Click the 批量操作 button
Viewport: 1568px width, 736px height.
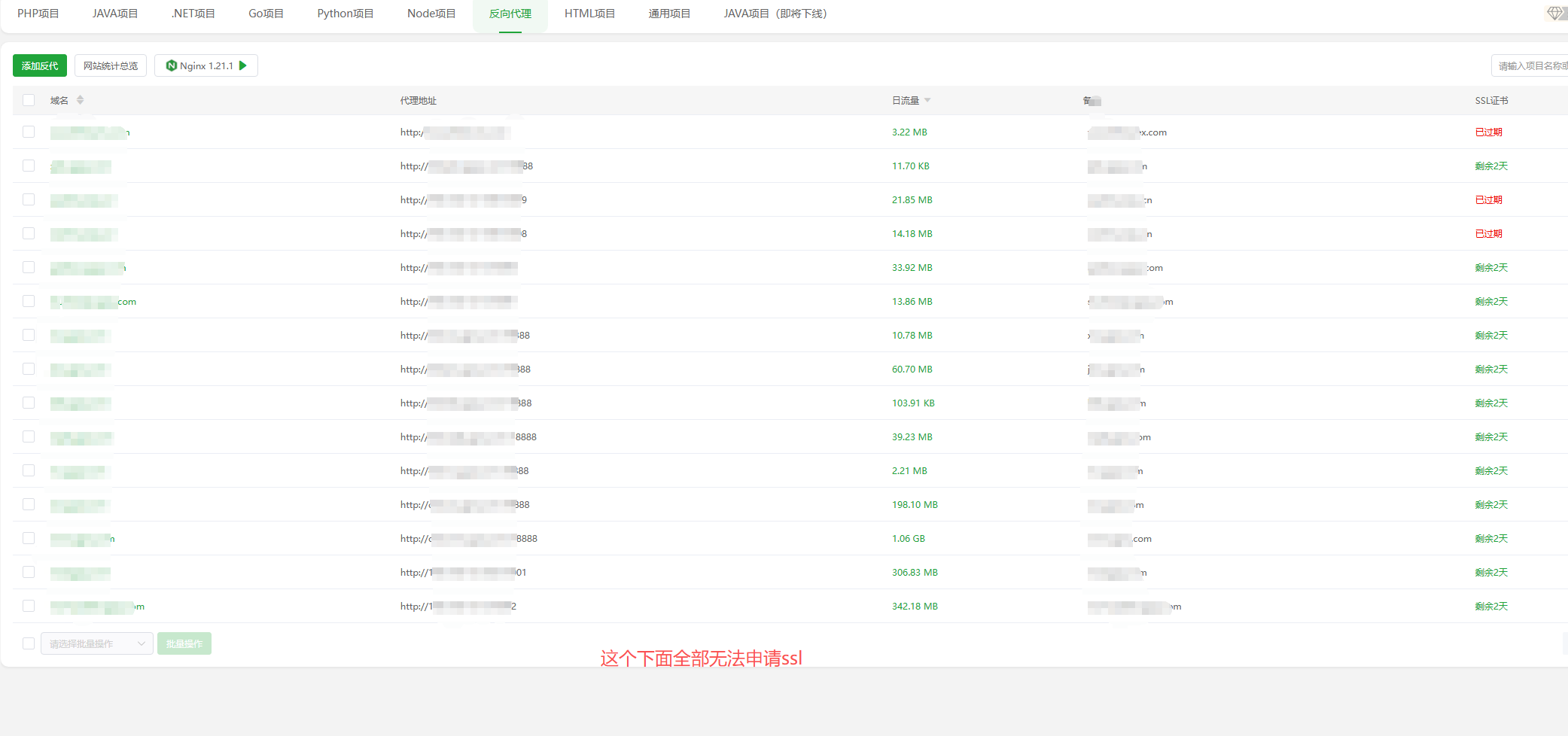coord(184,643)
